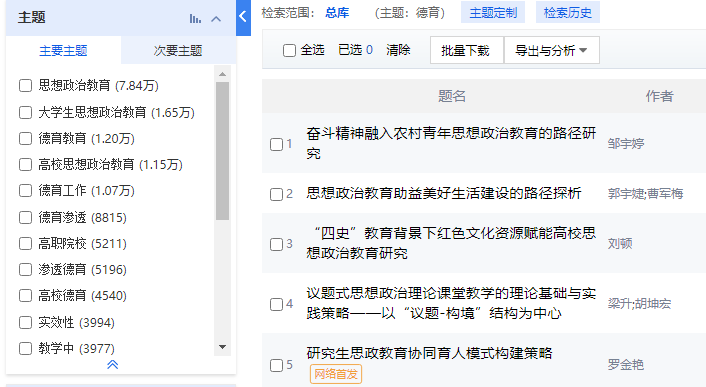Click the 网络首发 badge on result 5
The image size is (706, 387).
[336, 374]
